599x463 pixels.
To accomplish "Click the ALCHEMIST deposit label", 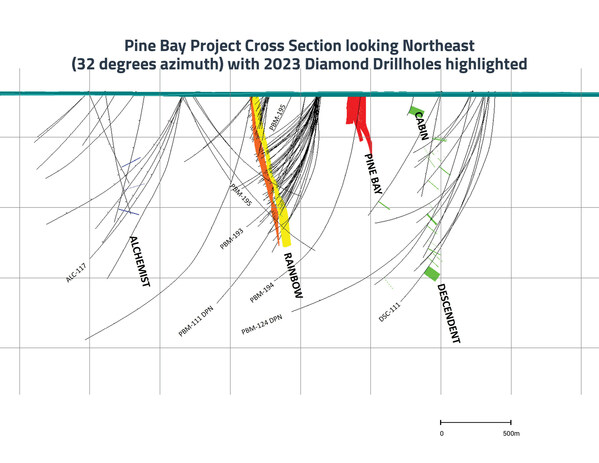I will tap(139, 261).
